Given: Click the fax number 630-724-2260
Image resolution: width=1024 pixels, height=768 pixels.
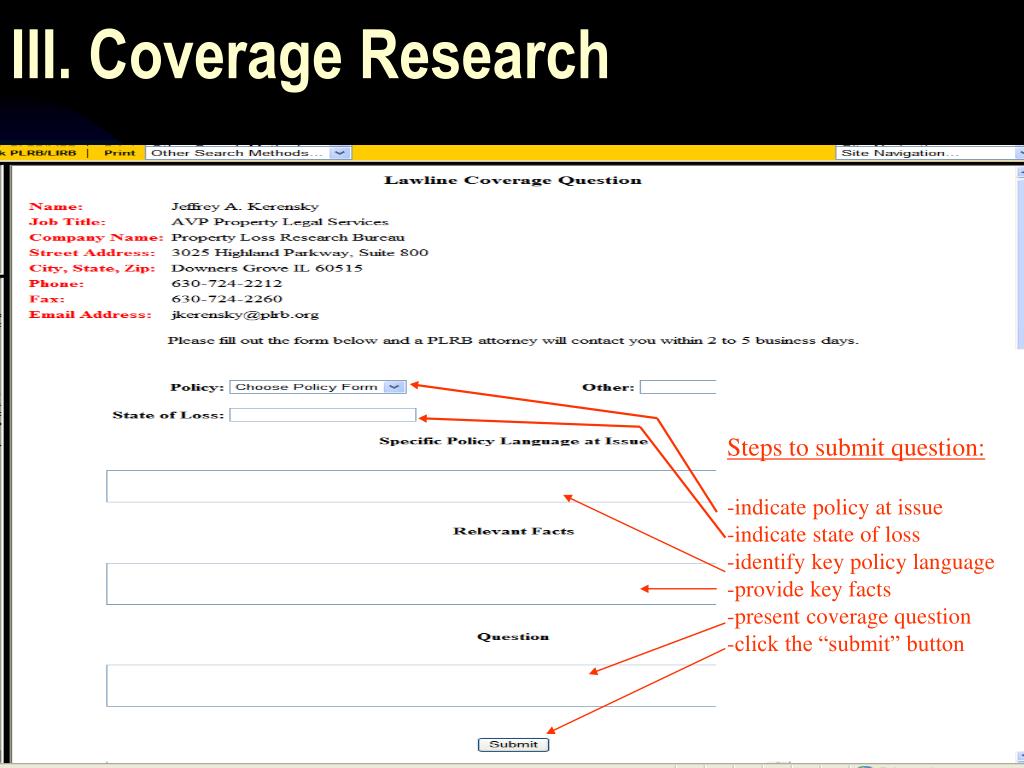Looking at the screenshot, I should tap(227, 299).
